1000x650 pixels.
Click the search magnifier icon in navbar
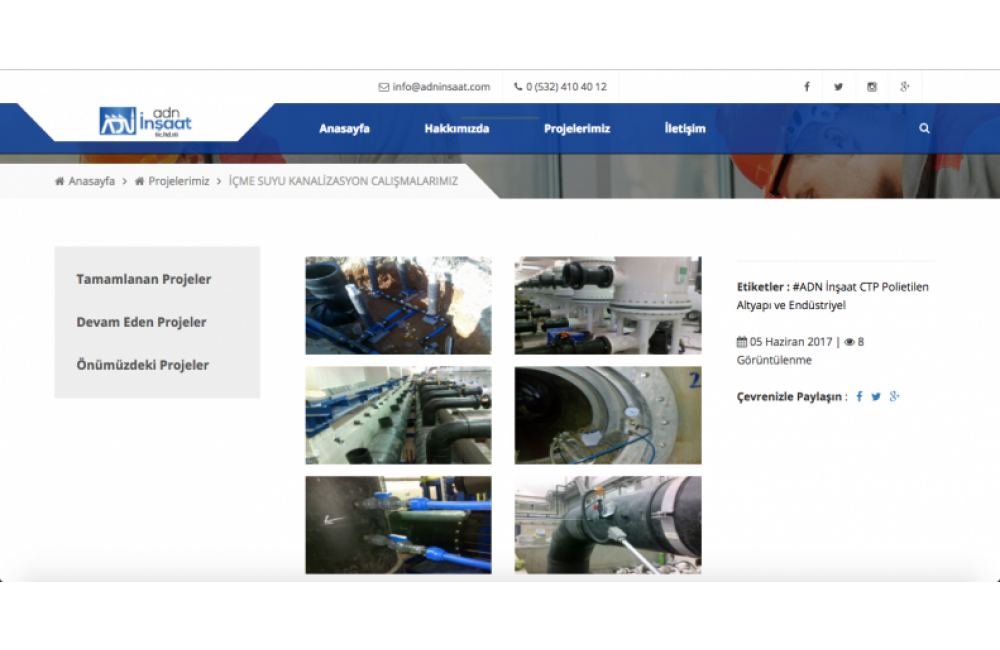coord(924,129)
